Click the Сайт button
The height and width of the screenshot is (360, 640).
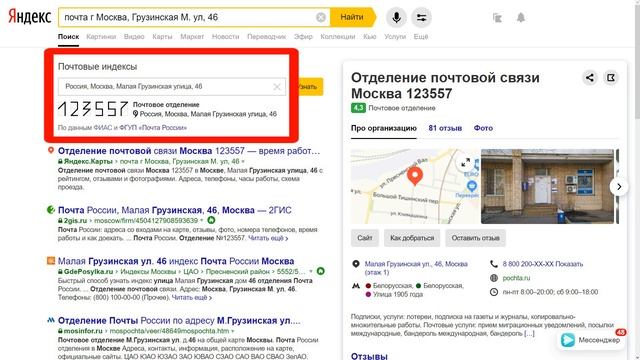(365, 238)
